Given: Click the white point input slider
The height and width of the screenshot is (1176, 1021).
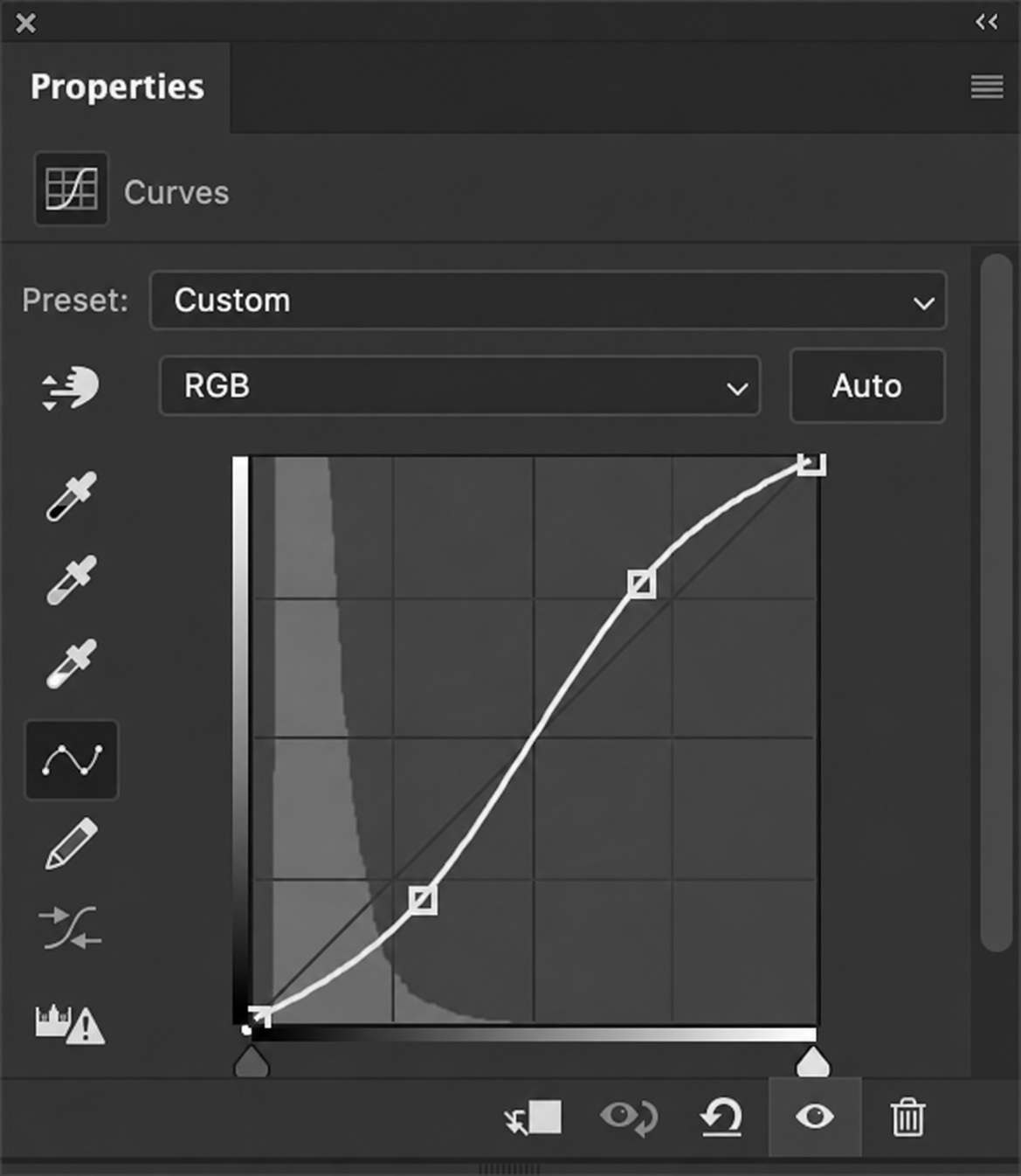Looking at the screenshot, I should 813,1062.
